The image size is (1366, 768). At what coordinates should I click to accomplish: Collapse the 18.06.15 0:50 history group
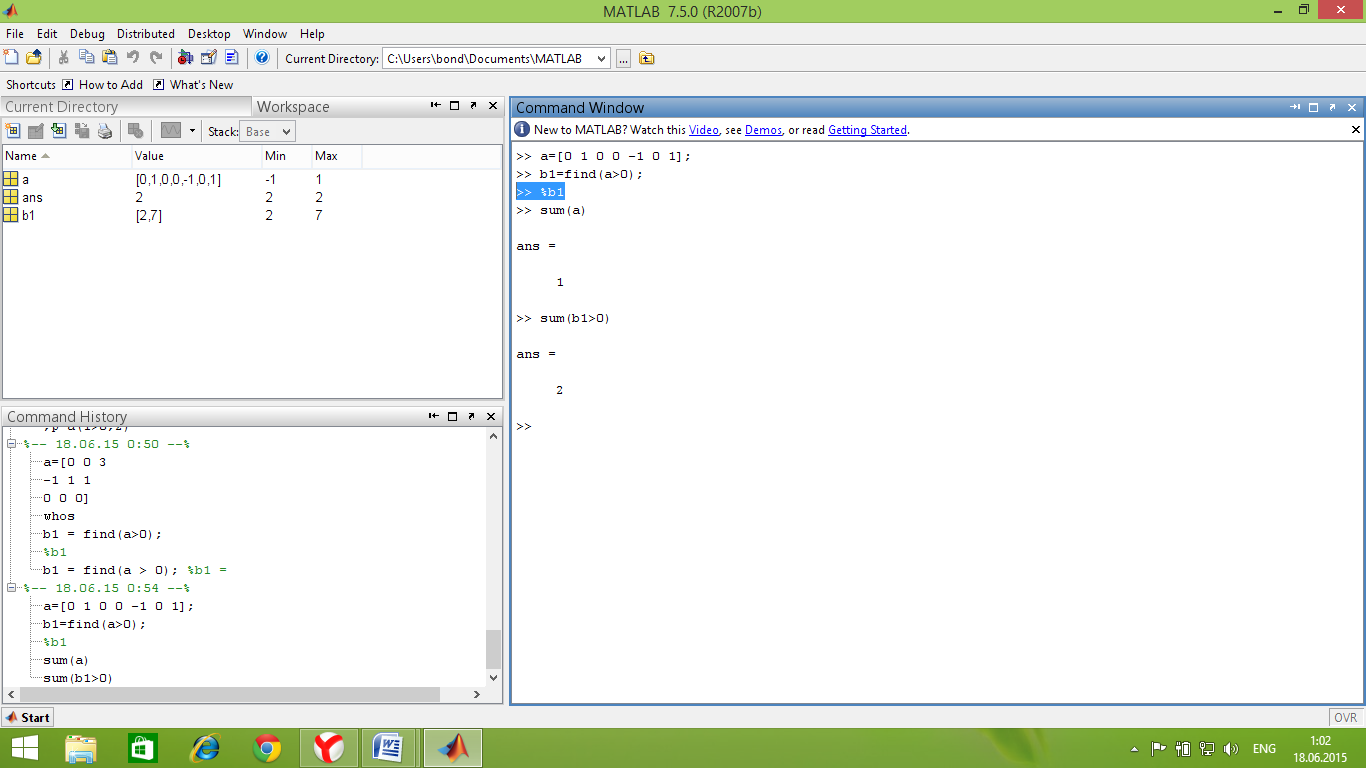pyautogui.click(x=13, y=444)
